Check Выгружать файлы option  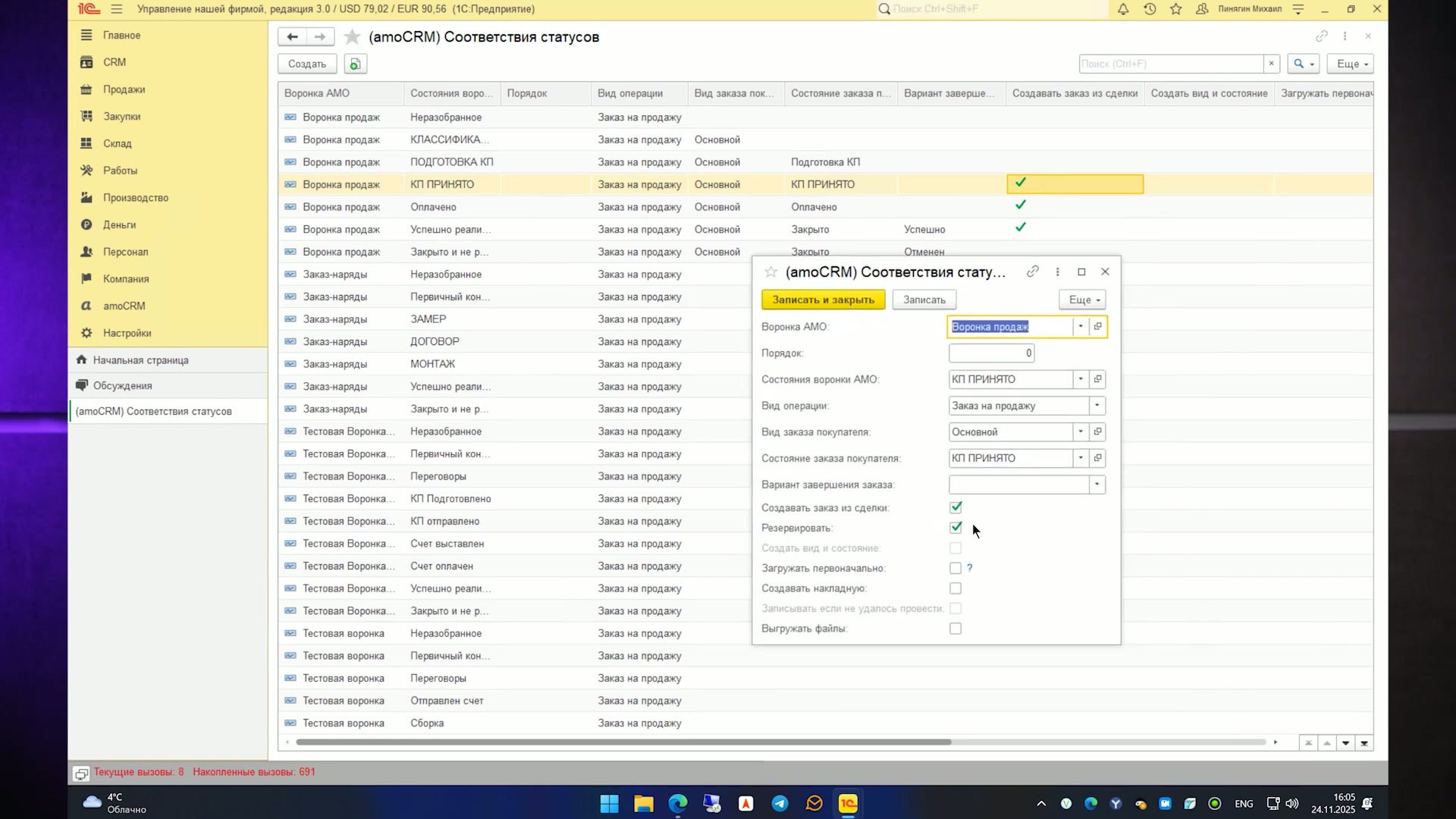[x=955, y=629]
